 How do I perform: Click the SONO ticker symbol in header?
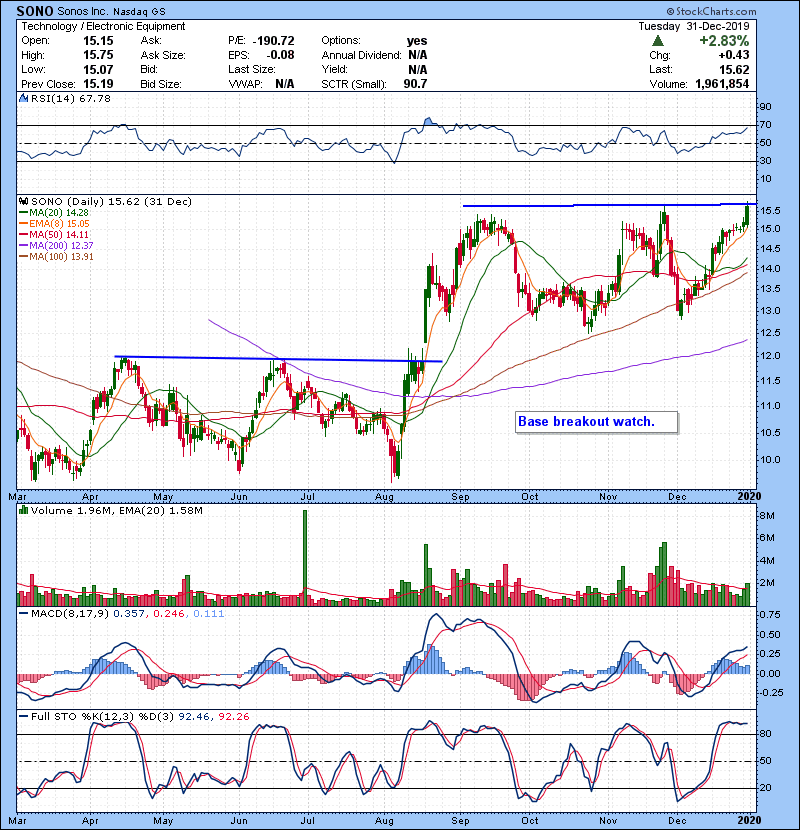point(35,11)
